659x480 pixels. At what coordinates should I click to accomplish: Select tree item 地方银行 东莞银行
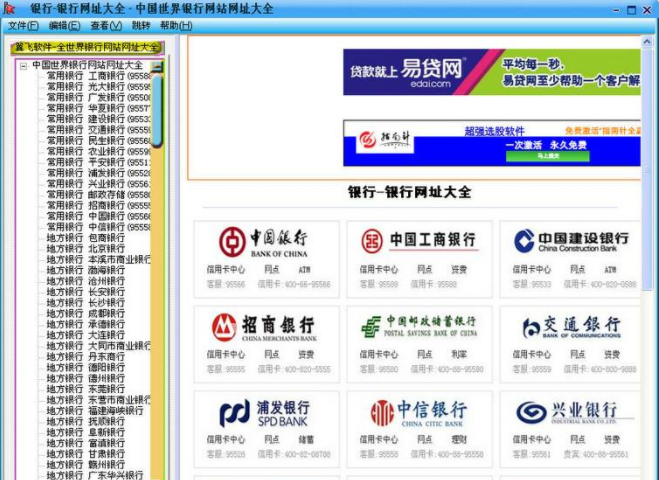click(x=86, y=389)
